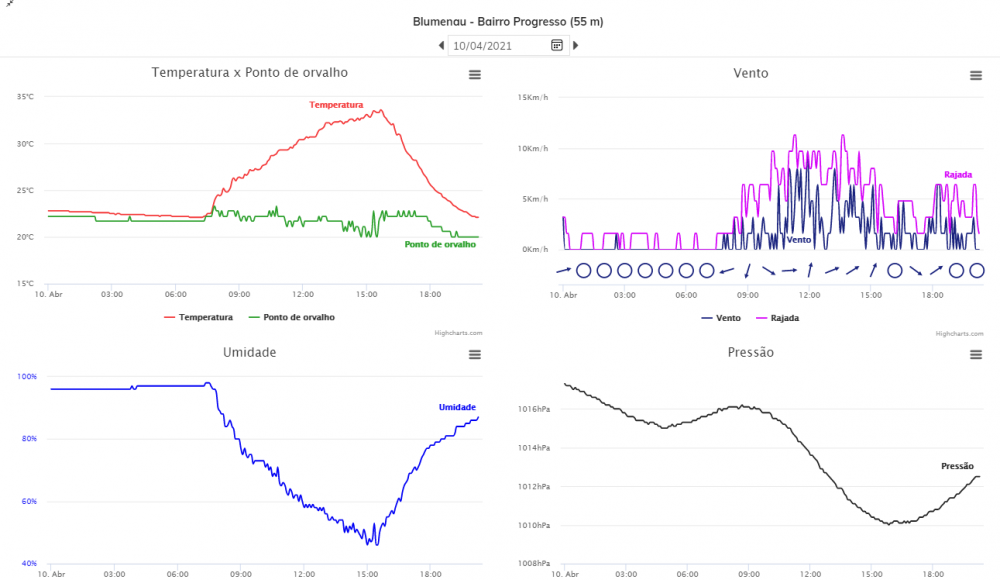Click Highcharts.com link under wind chart
The width and height of the screenshot is (1000, 580).
point(959,333)
